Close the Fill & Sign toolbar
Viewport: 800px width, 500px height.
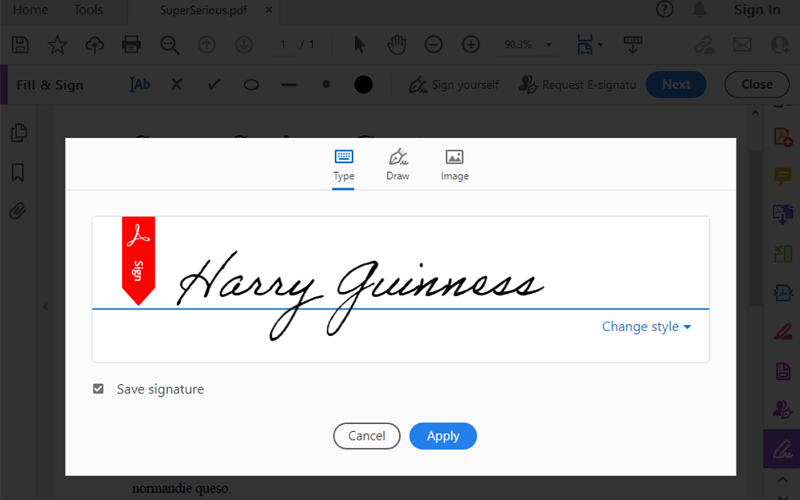757,85
